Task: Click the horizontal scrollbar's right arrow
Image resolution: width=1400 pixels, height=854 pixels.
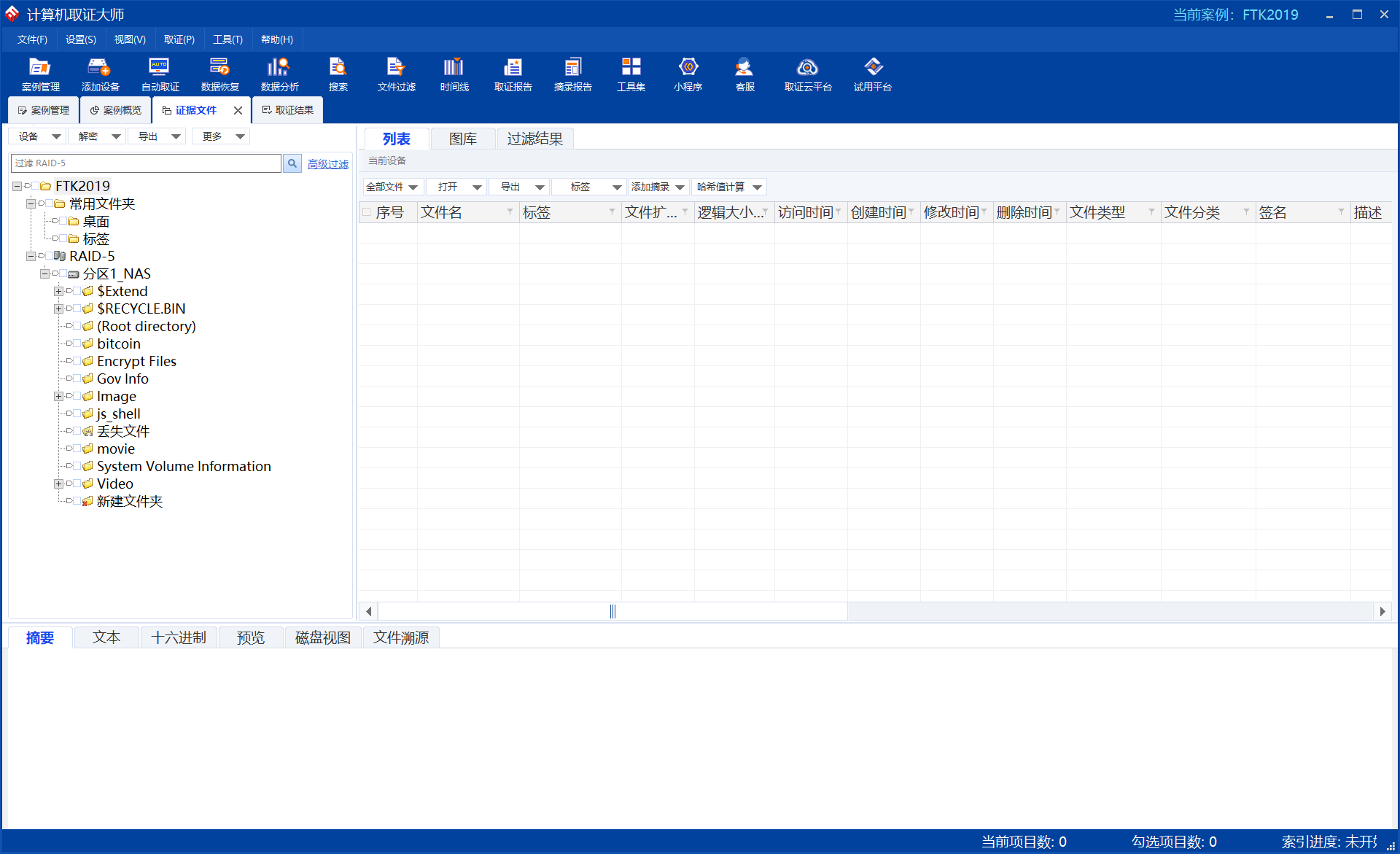Action: pos(1382,611)
